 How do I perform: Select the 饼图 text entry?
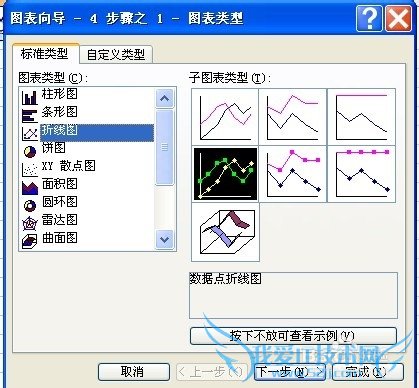(54, 148)
